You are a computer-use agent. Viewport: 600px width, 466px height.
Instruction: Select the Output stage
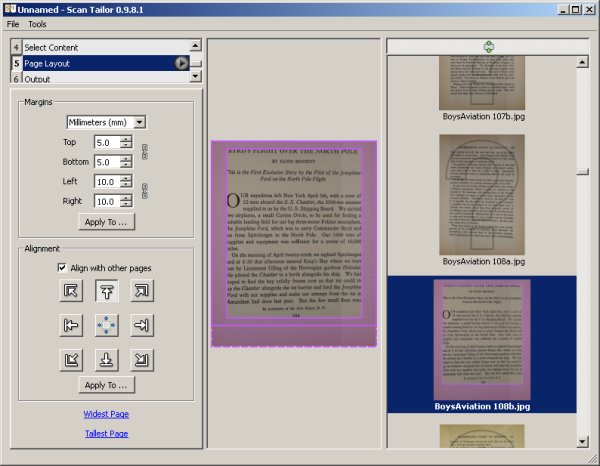100,78
